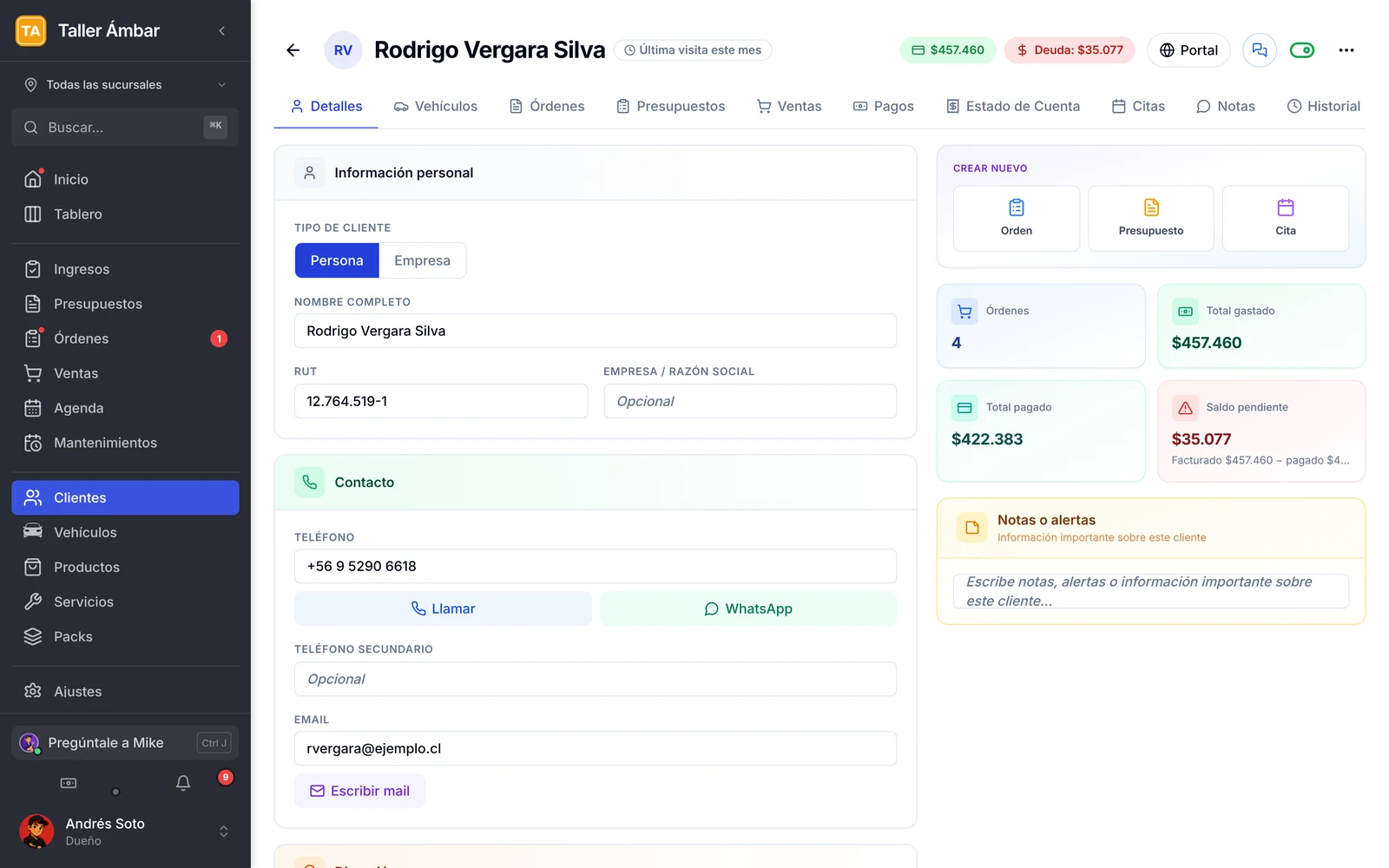Click the Teléfono secundario field
The width and height of the screenshot is (1389, 868).
coord(596,679)
